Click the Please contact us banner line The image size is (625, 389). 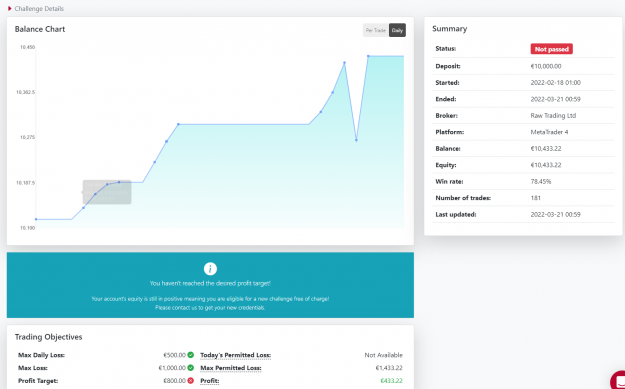tap(210, 308)
